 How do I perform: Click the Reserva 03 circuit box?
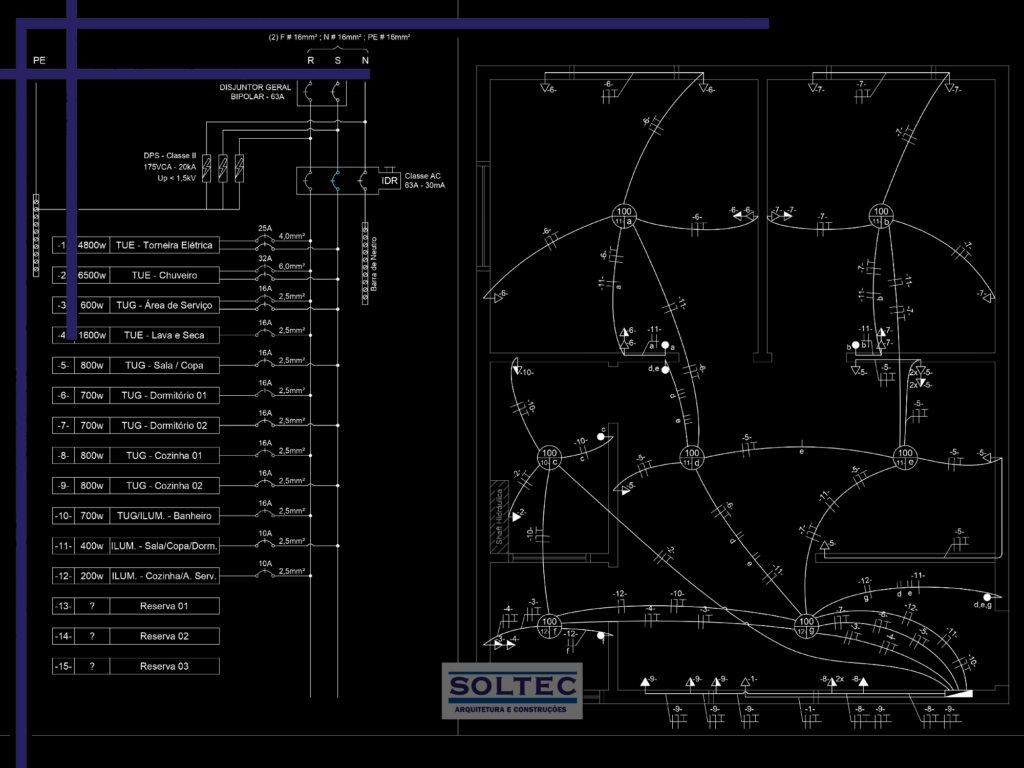[x=164, y=666]
